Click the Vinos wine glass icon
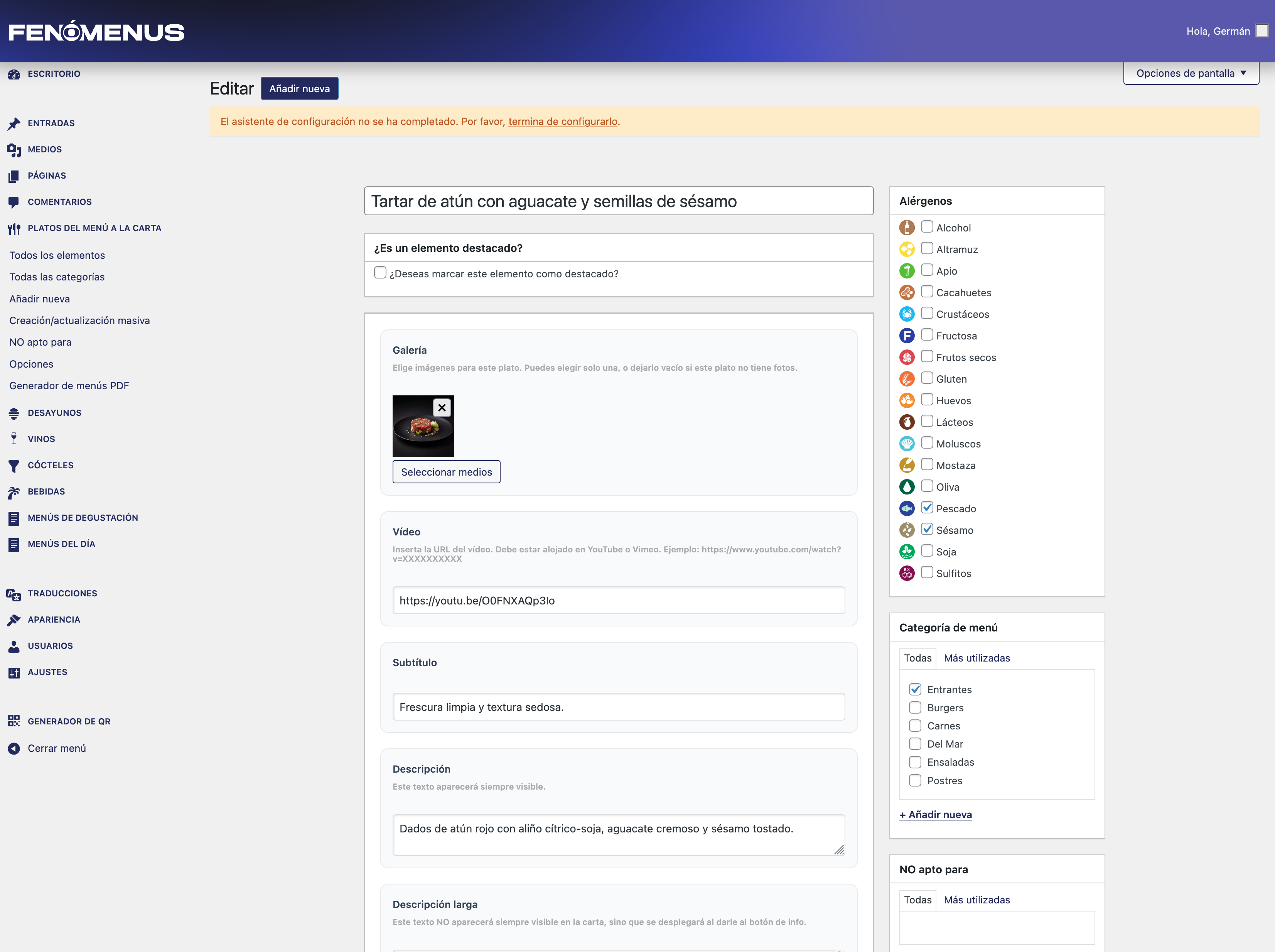The height and width of the screenshot is (952, 1275). click(x=14, y=439)
